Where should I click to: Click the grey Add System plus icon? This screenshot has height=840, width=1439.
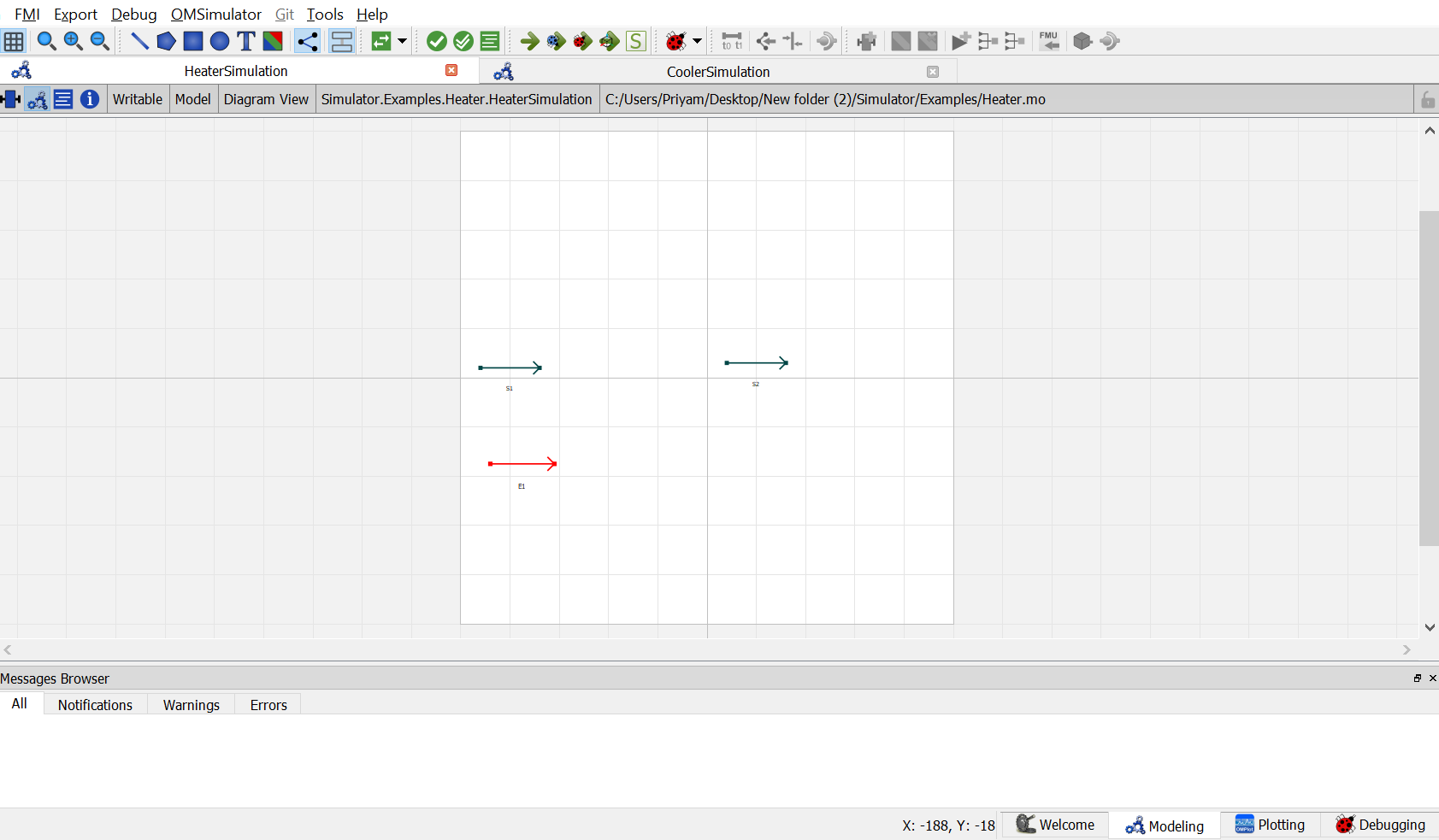(866, 41)
